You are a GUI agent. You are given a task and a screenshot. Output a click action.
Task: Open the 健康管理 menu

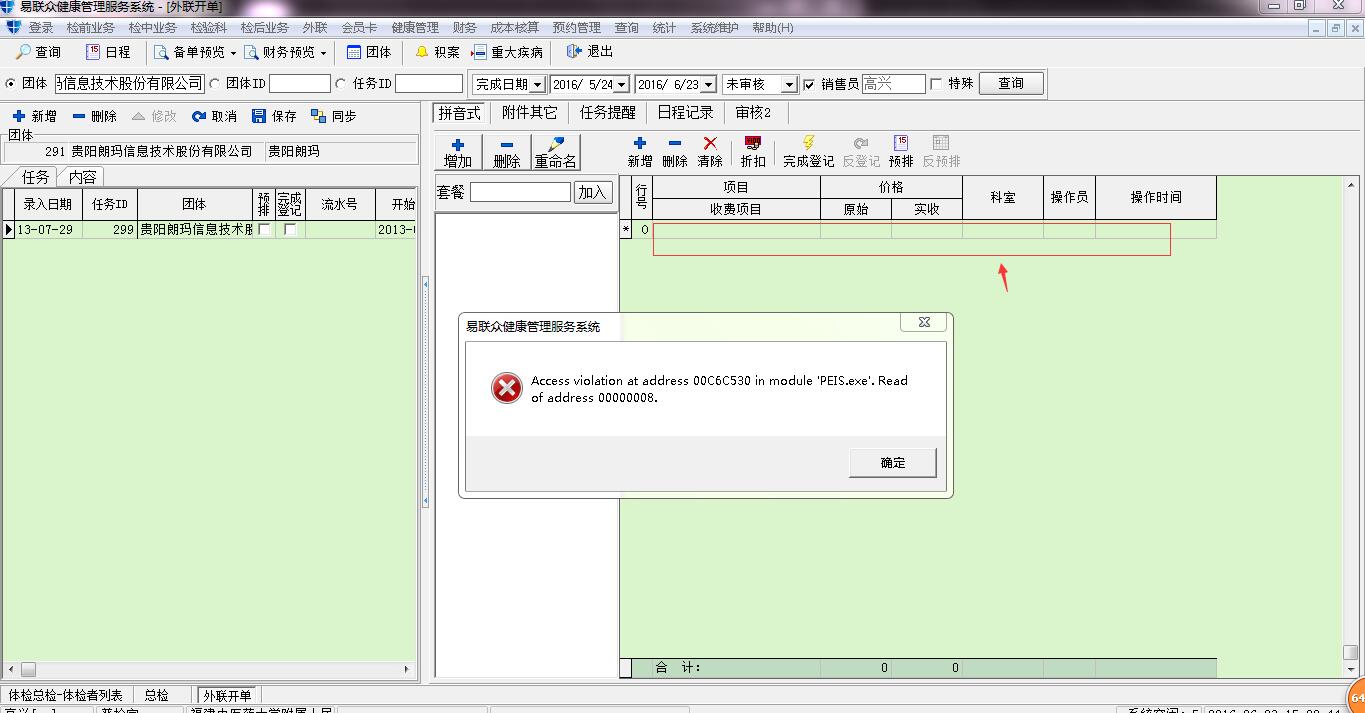[x=415, y=28]
